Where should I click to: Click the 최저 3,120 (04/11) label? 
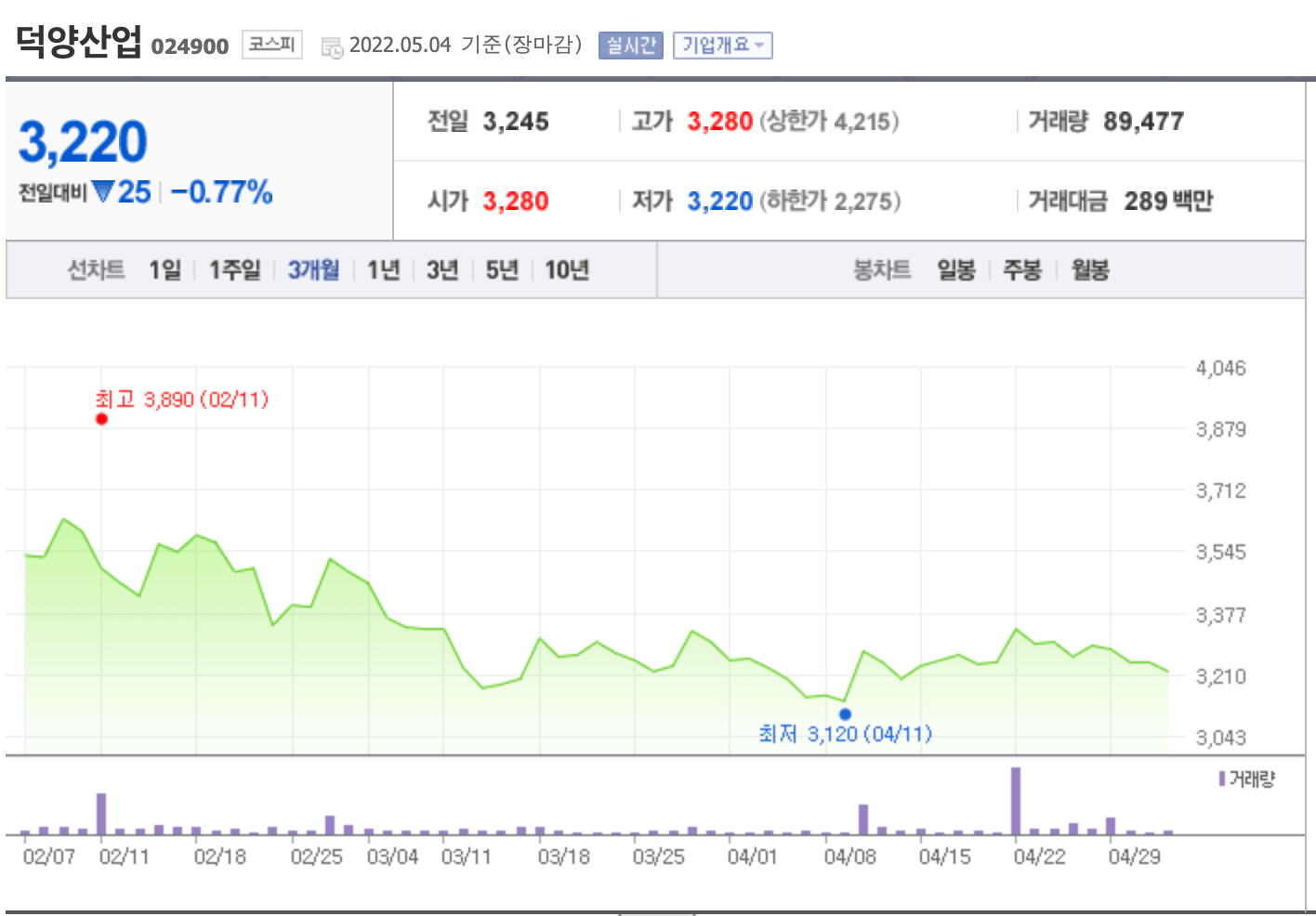(x=846, y=734)
